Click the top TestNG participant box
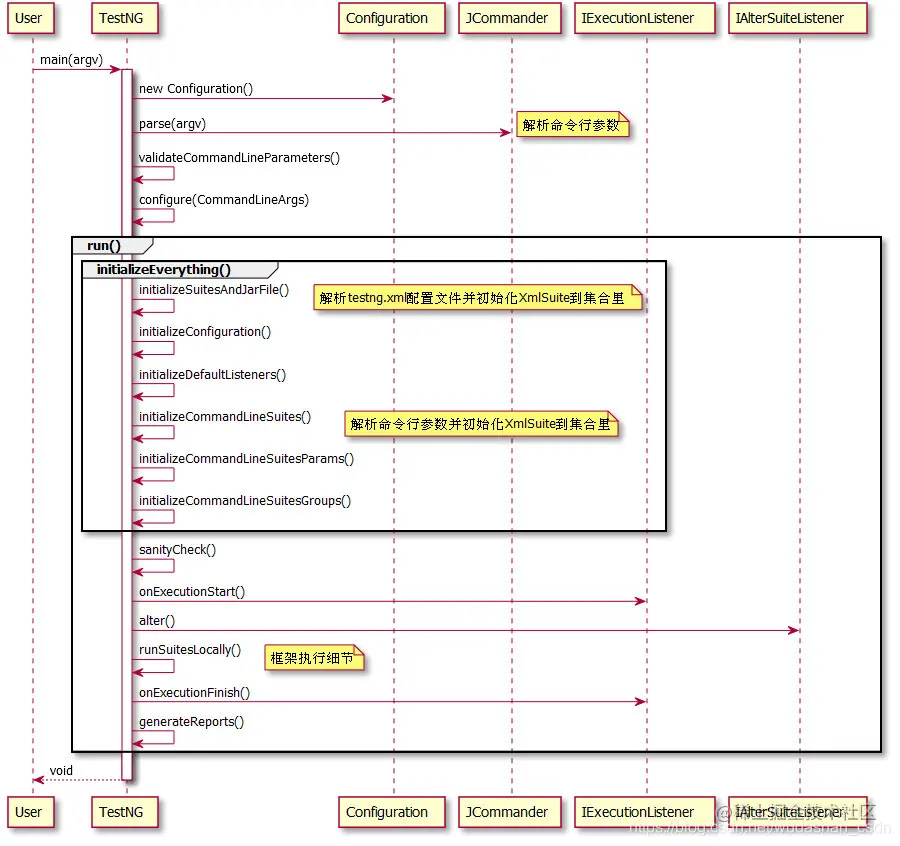The height and width of the screenshot is (846, 900). 125,18
